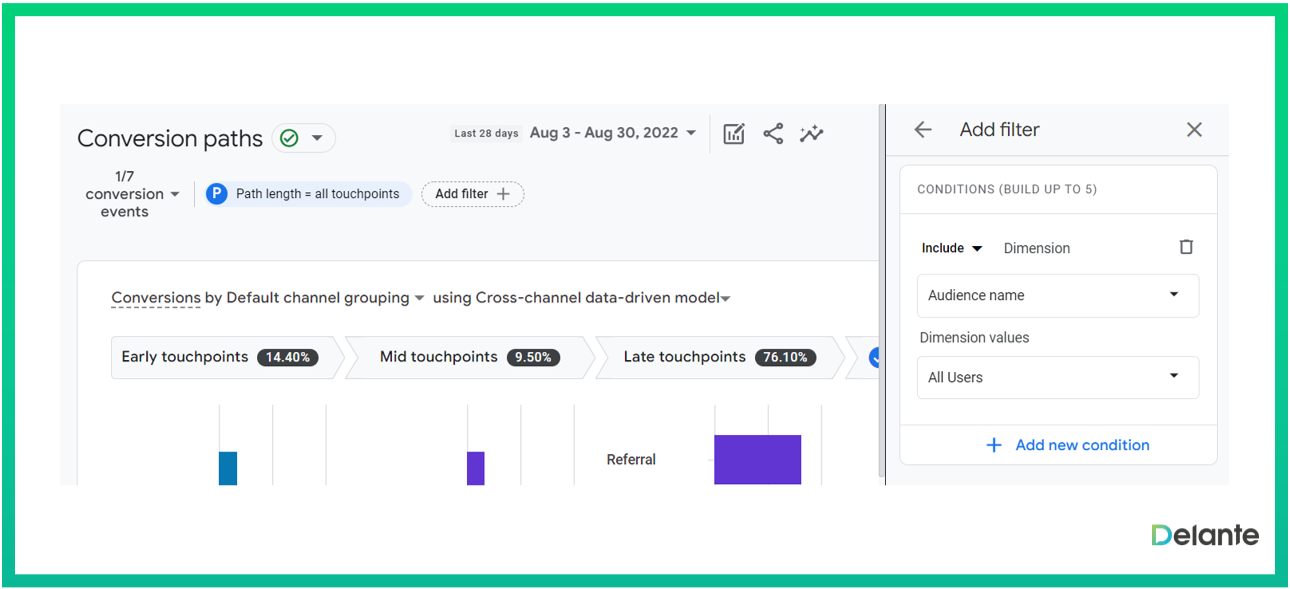1290x589 pixels.
Task: Close the Add filter panel
Action: pyautogui.click(x=1194, y=130)
